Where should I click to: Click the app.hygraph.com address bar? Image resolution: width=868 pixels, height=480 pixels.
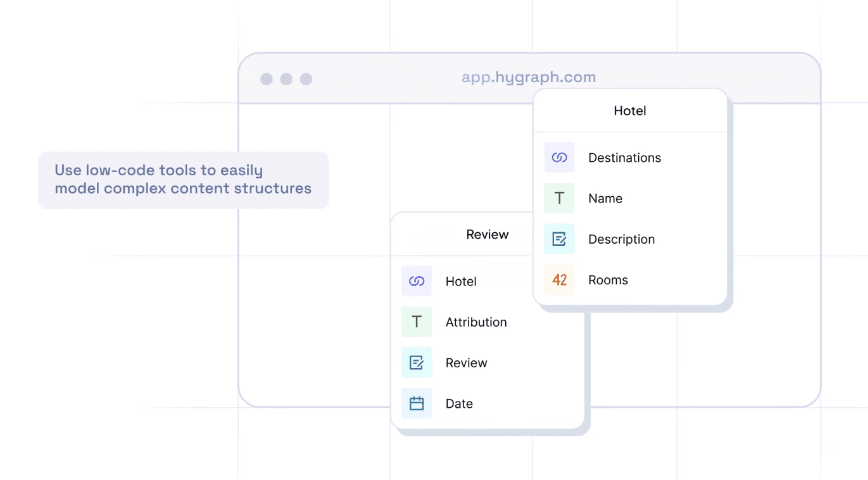pos(528,78)
